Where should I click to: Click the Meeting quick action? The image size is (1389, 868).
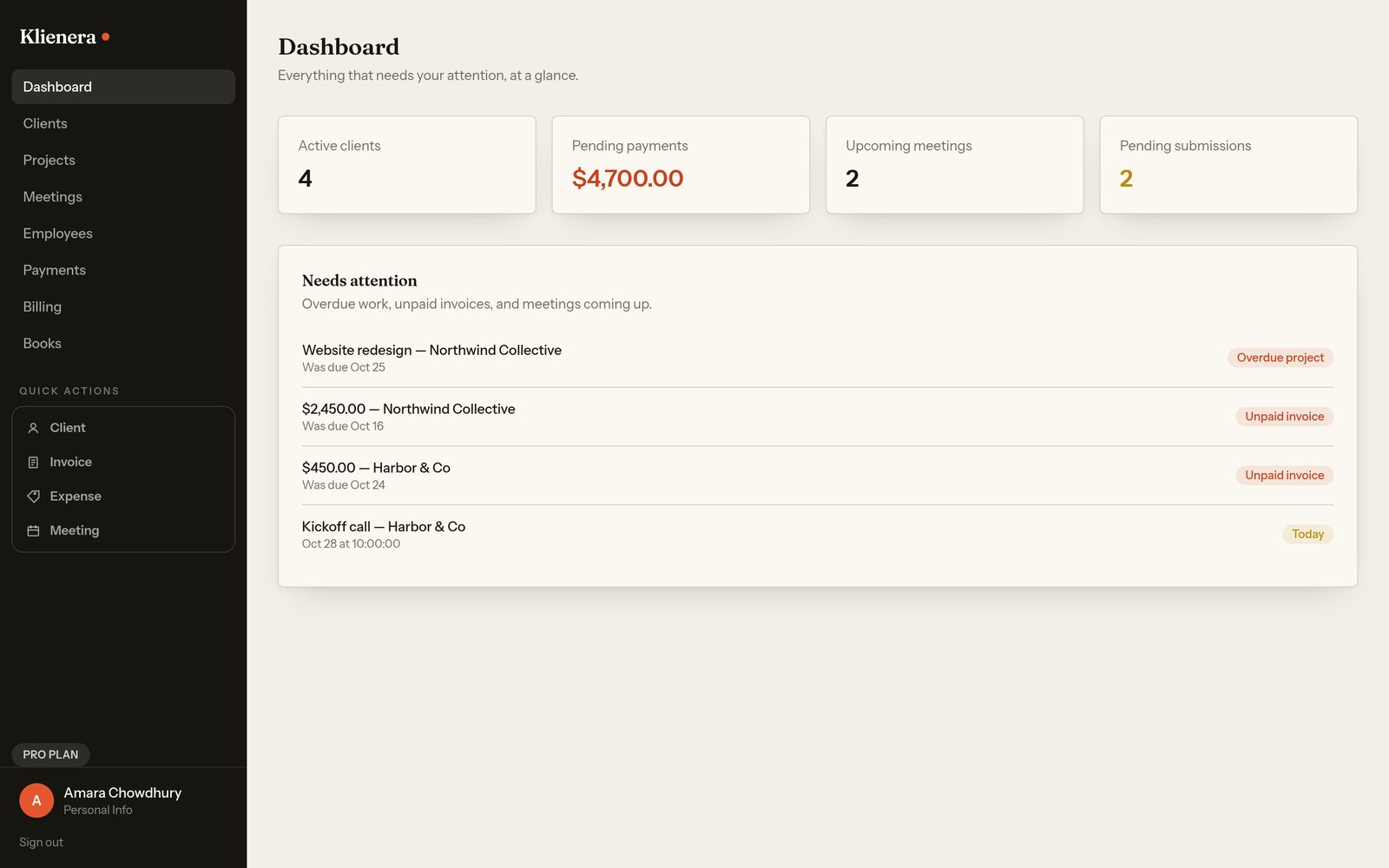tap(123, 530)
